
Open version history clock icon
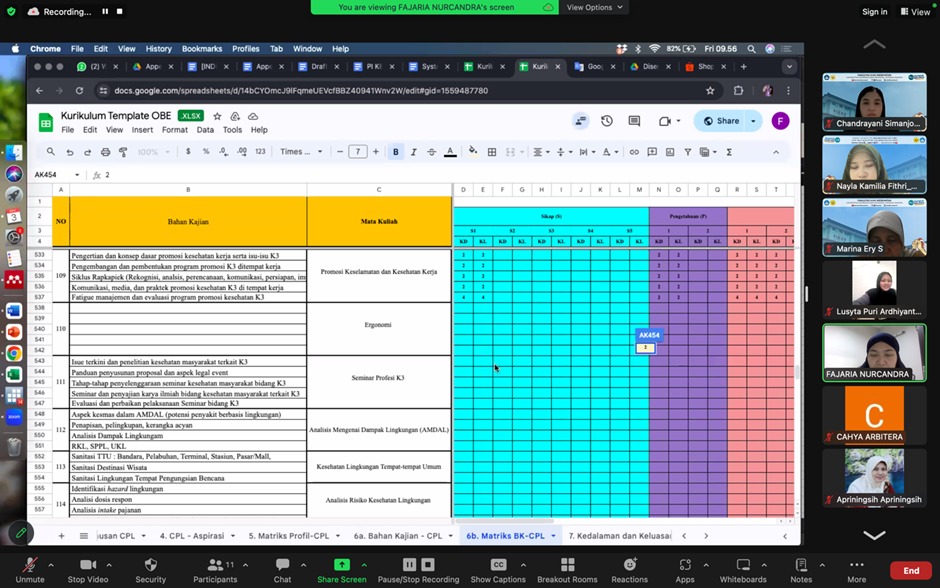(x=607, y=121)
